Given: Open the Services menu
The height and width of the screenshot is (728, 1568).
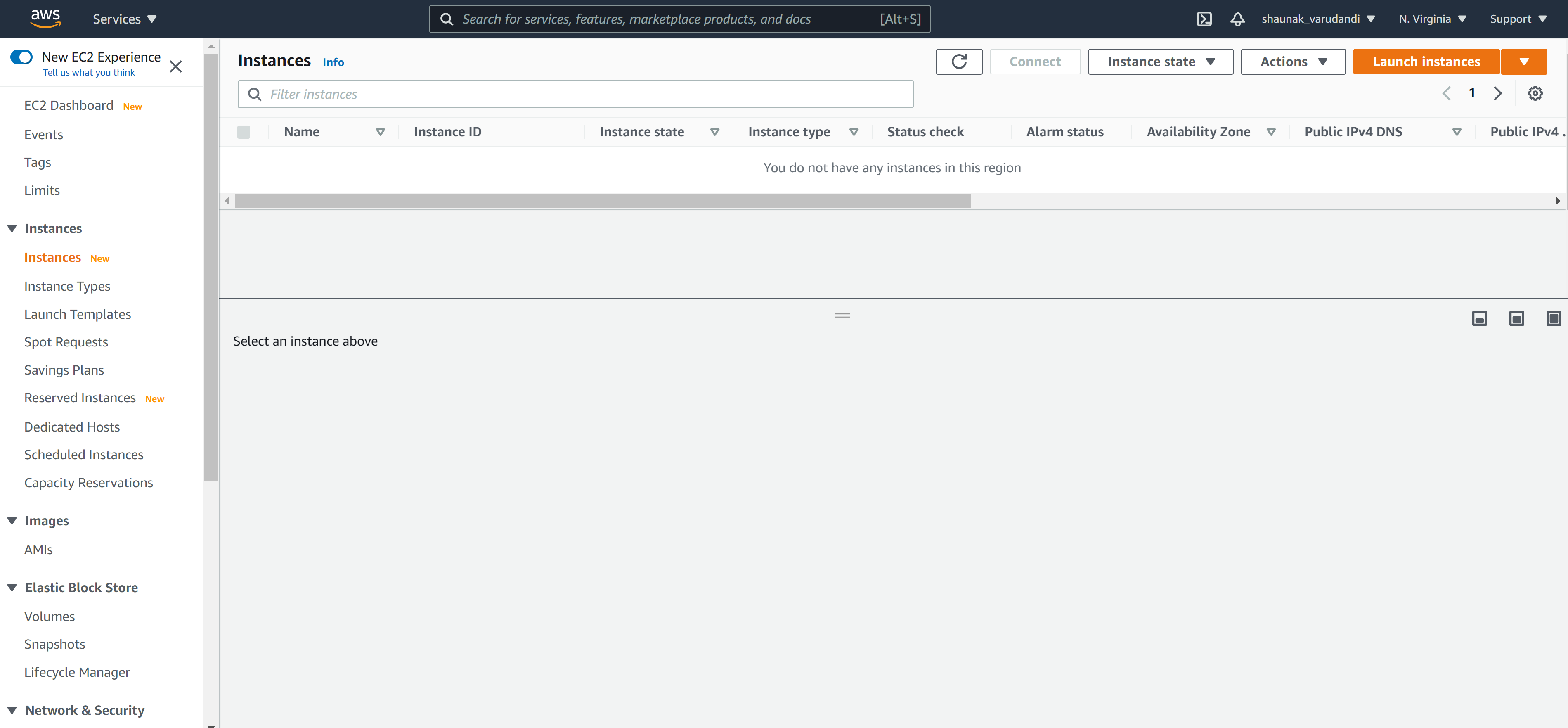Looking at the screenshot, I should point(124,19).
